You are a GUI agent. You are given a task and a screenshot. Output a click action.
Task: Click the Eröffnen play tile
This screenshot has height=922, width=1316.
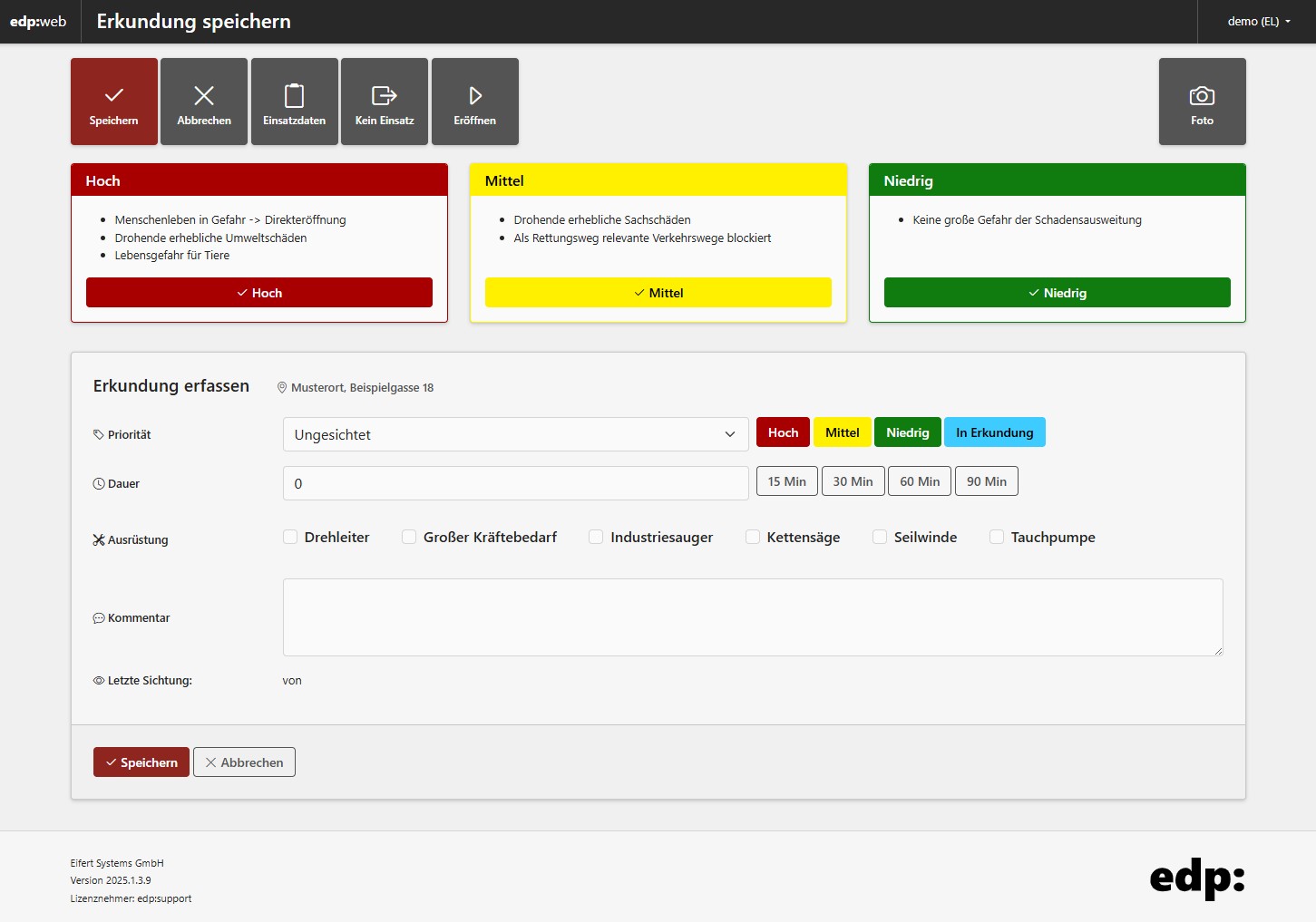click(475, 102)
